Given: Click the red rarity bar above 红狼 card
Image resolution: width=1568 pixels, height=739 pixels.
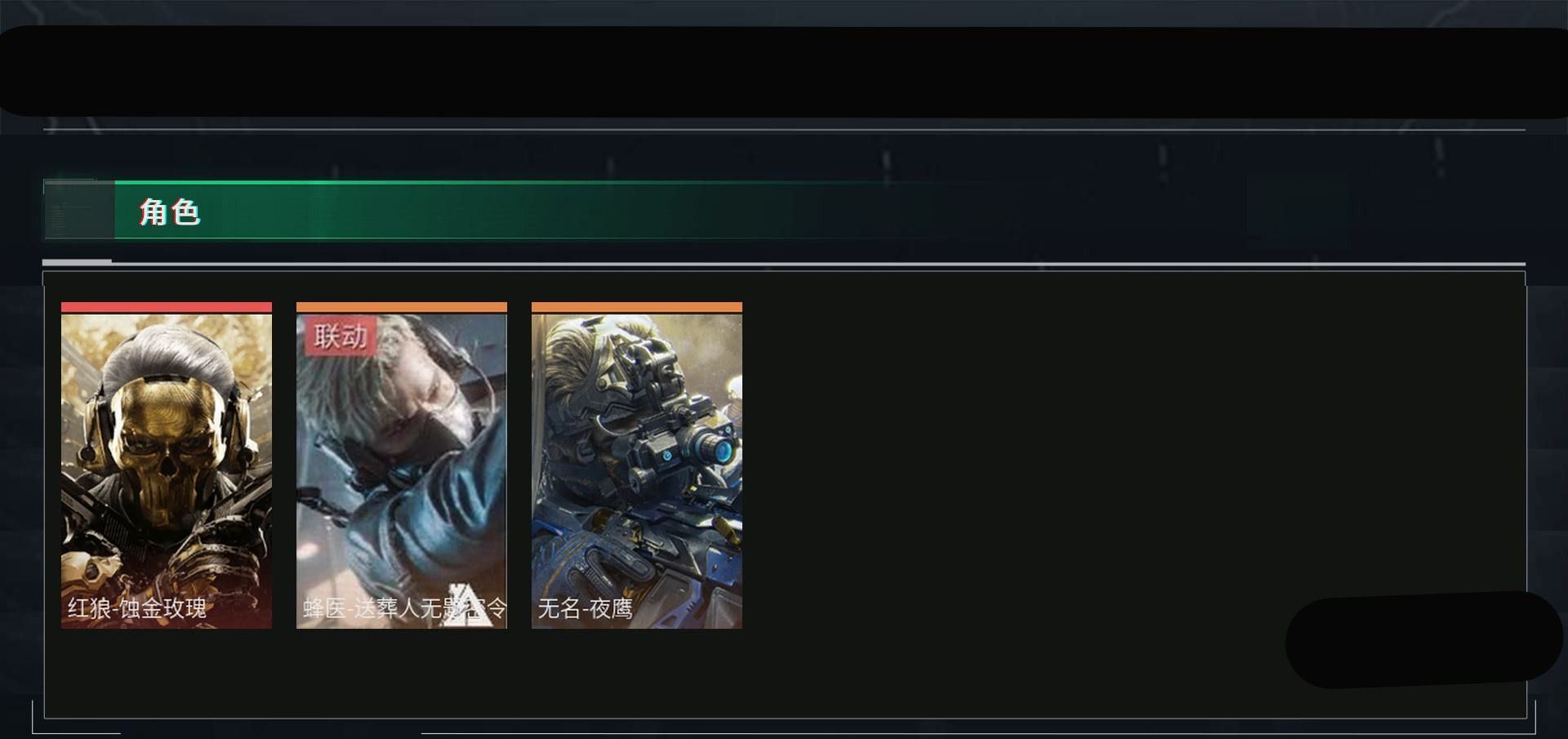Looking at the screenshot, I should pos(167,308).
